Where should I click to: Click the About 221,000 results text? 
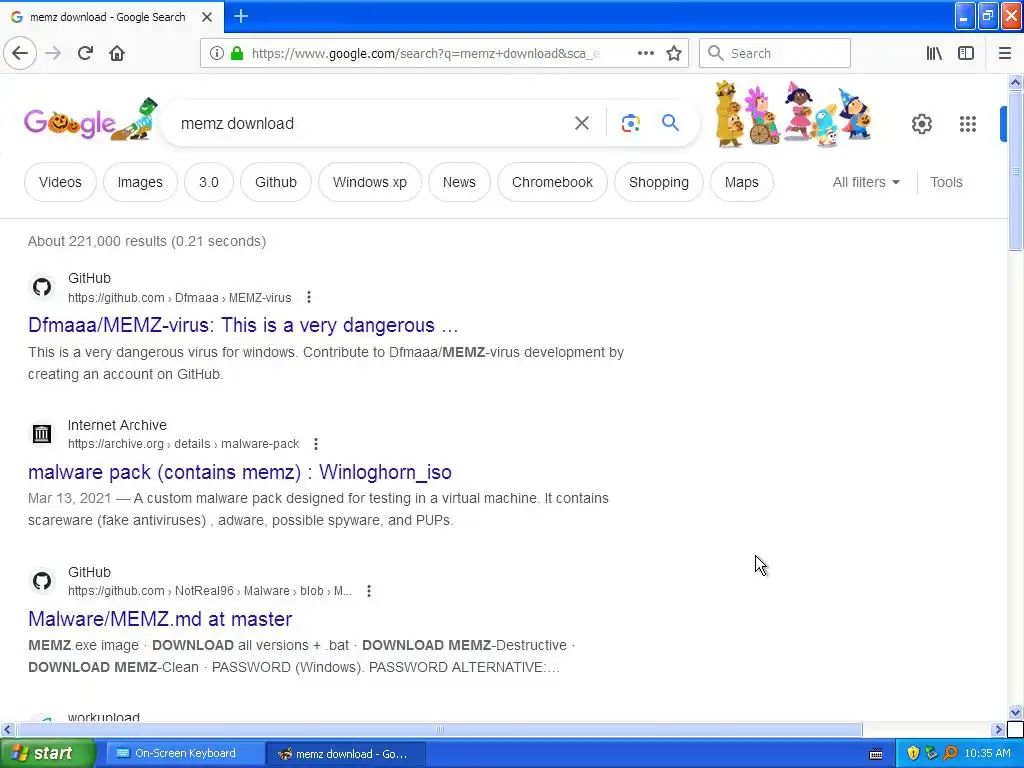click(147, 241)
